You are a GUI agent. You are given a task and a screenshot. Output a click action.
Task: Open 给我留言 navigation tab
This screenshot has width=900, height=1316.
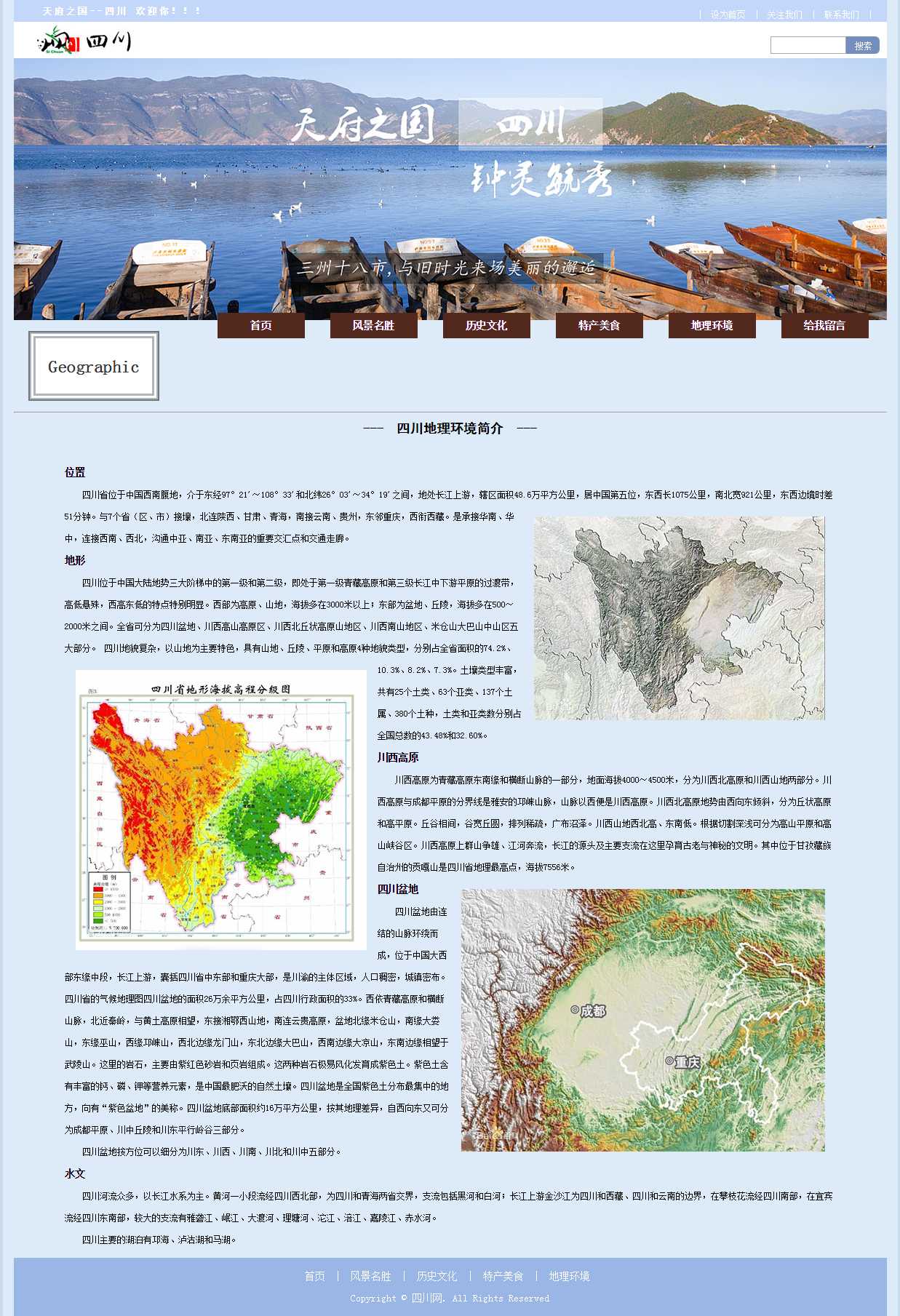pos(824,326)
